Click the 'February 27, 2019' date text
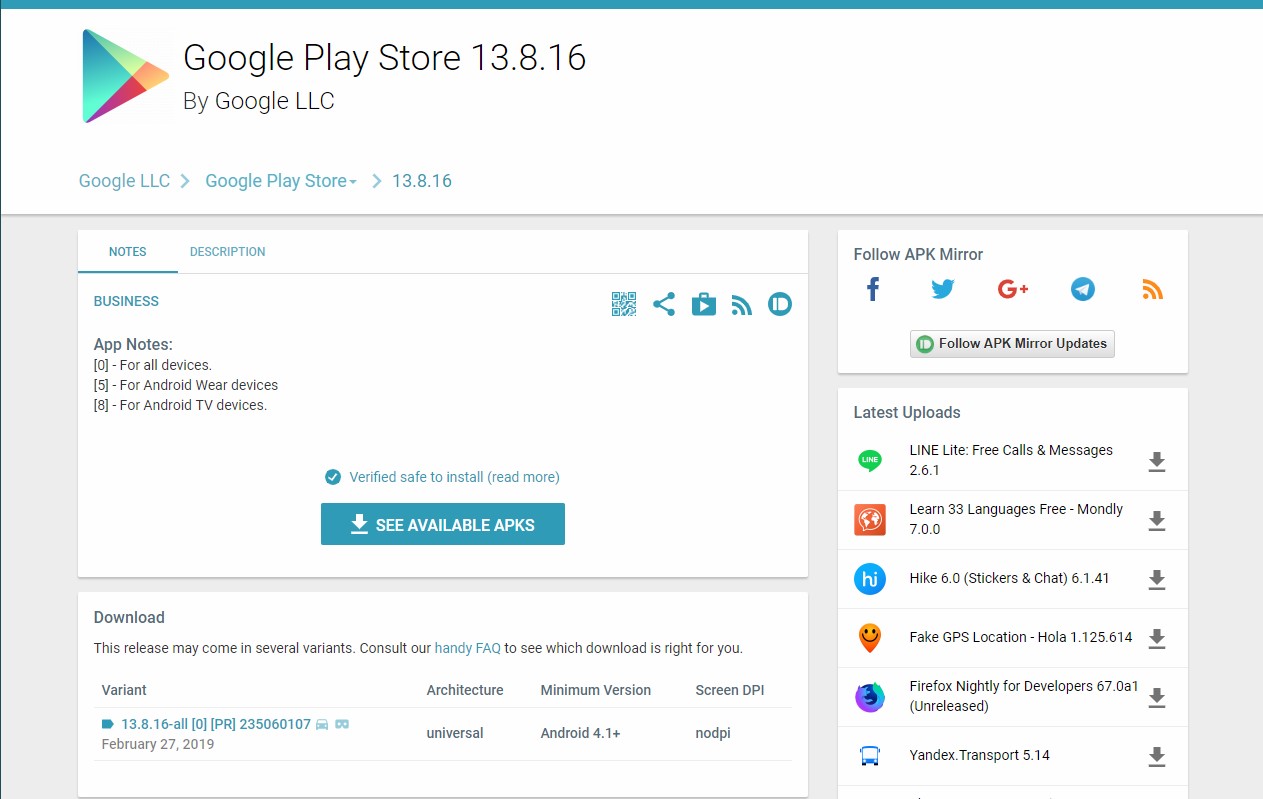 pyautogui.click(x=158, y=744)
